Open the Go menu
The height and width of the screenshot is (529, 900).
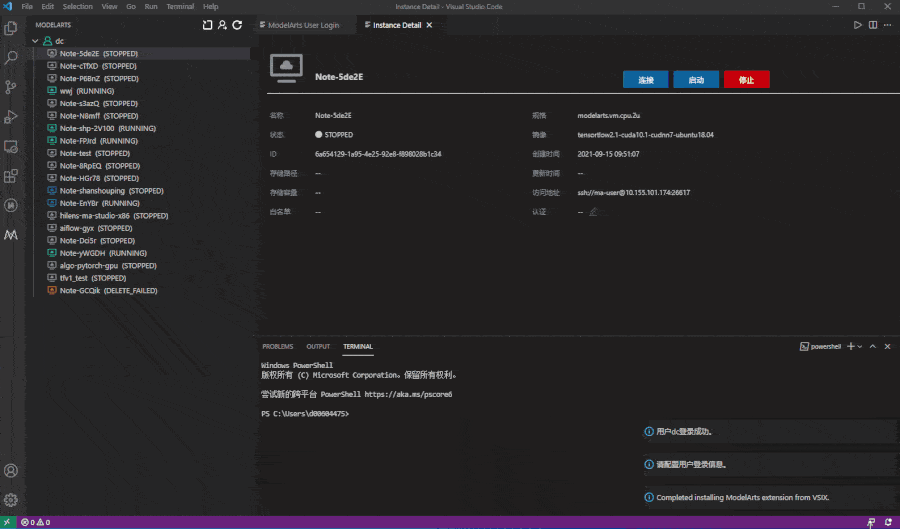pos(131,6)
